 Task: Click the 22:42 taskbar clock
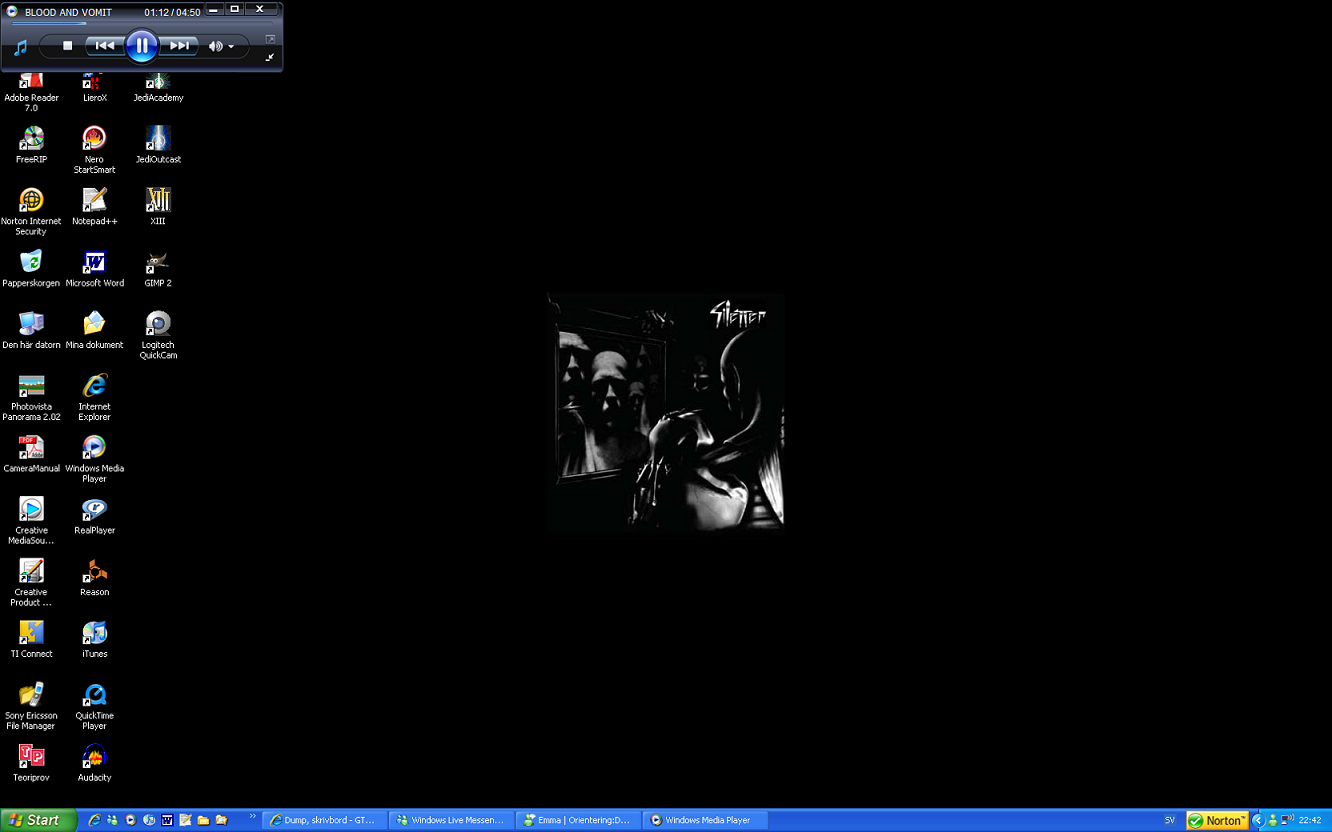[x=1310, y=820]
